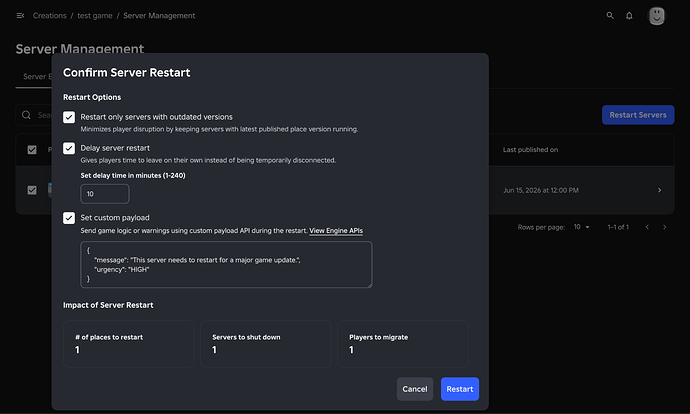Click 'Restart Options' heading
The height and width of the screenshot is (414, 690).
(x=92, y=97)
